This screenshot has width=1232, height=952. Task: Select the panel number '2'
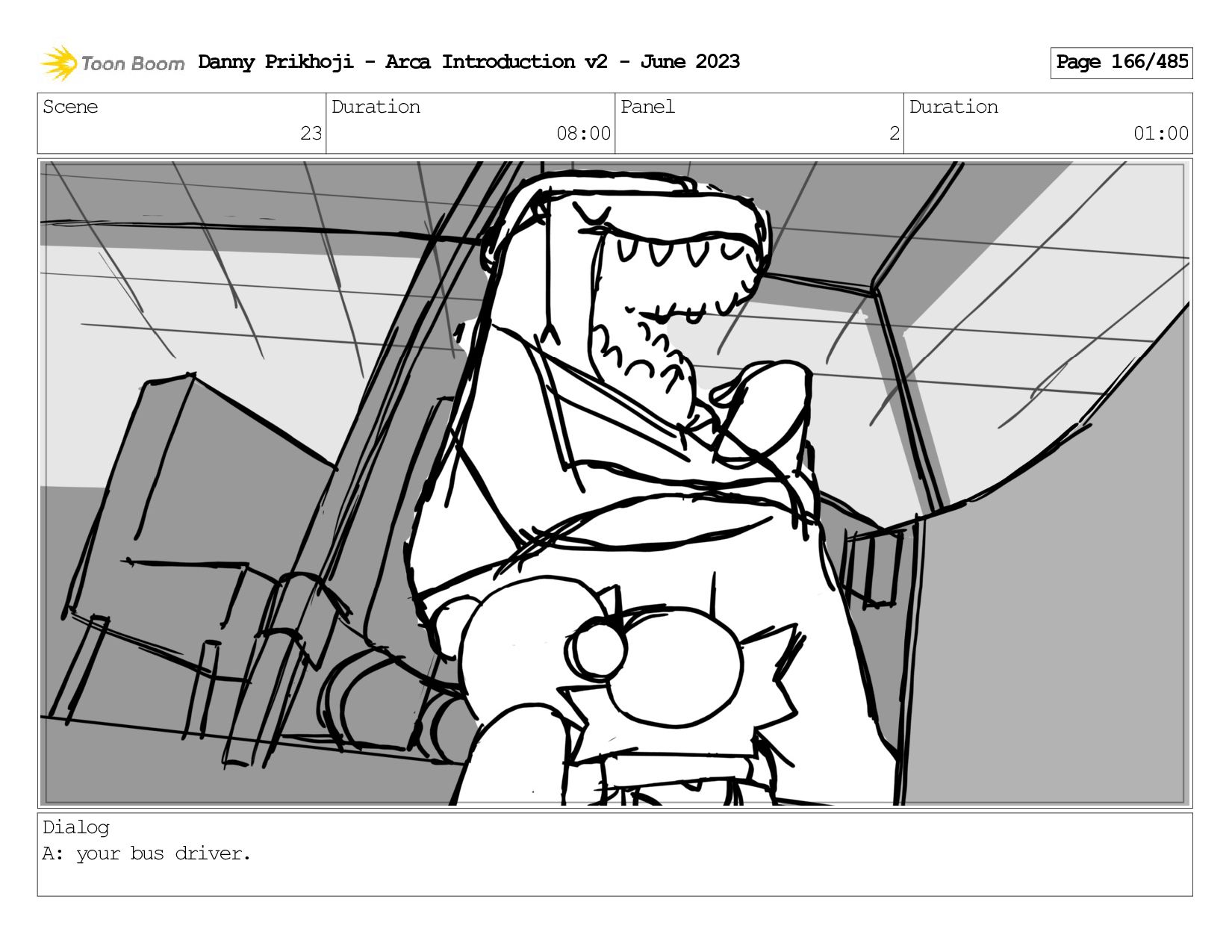pyautogui.click(x=895, y=134)
